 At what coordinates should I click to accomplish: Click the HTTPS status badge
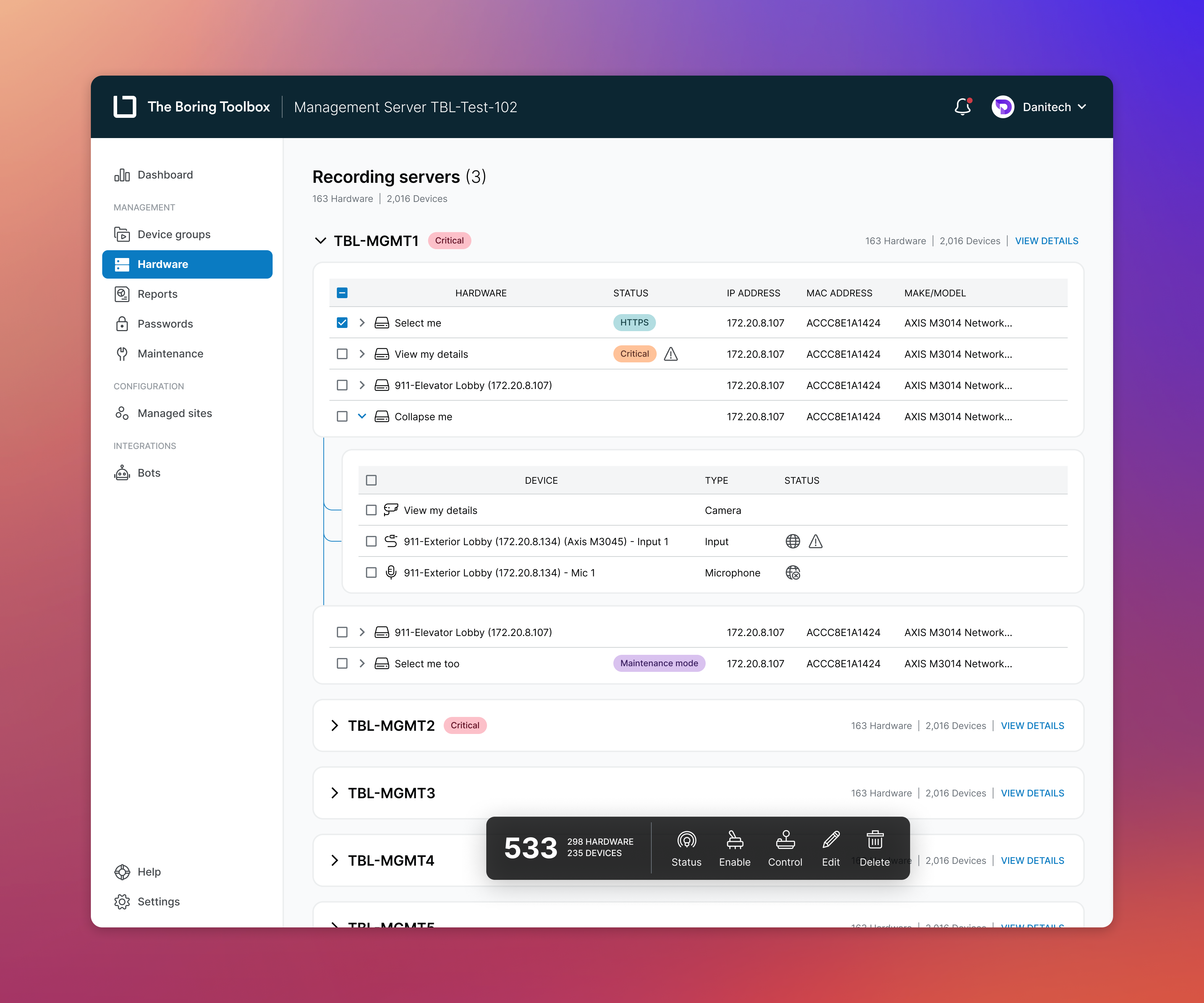coord(634,323)
